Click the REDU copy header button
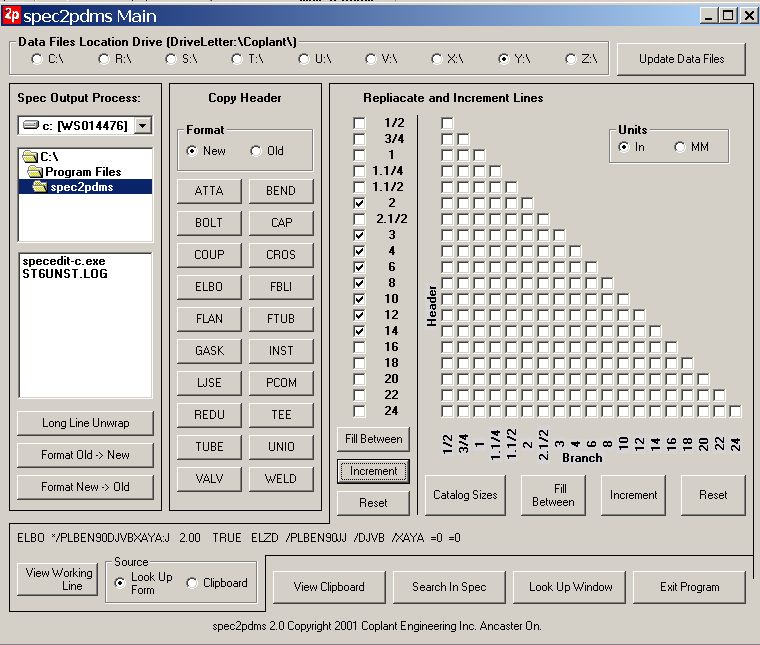This screenshot has width=760, height=645. pyautogui.click(x=209, y=414)
